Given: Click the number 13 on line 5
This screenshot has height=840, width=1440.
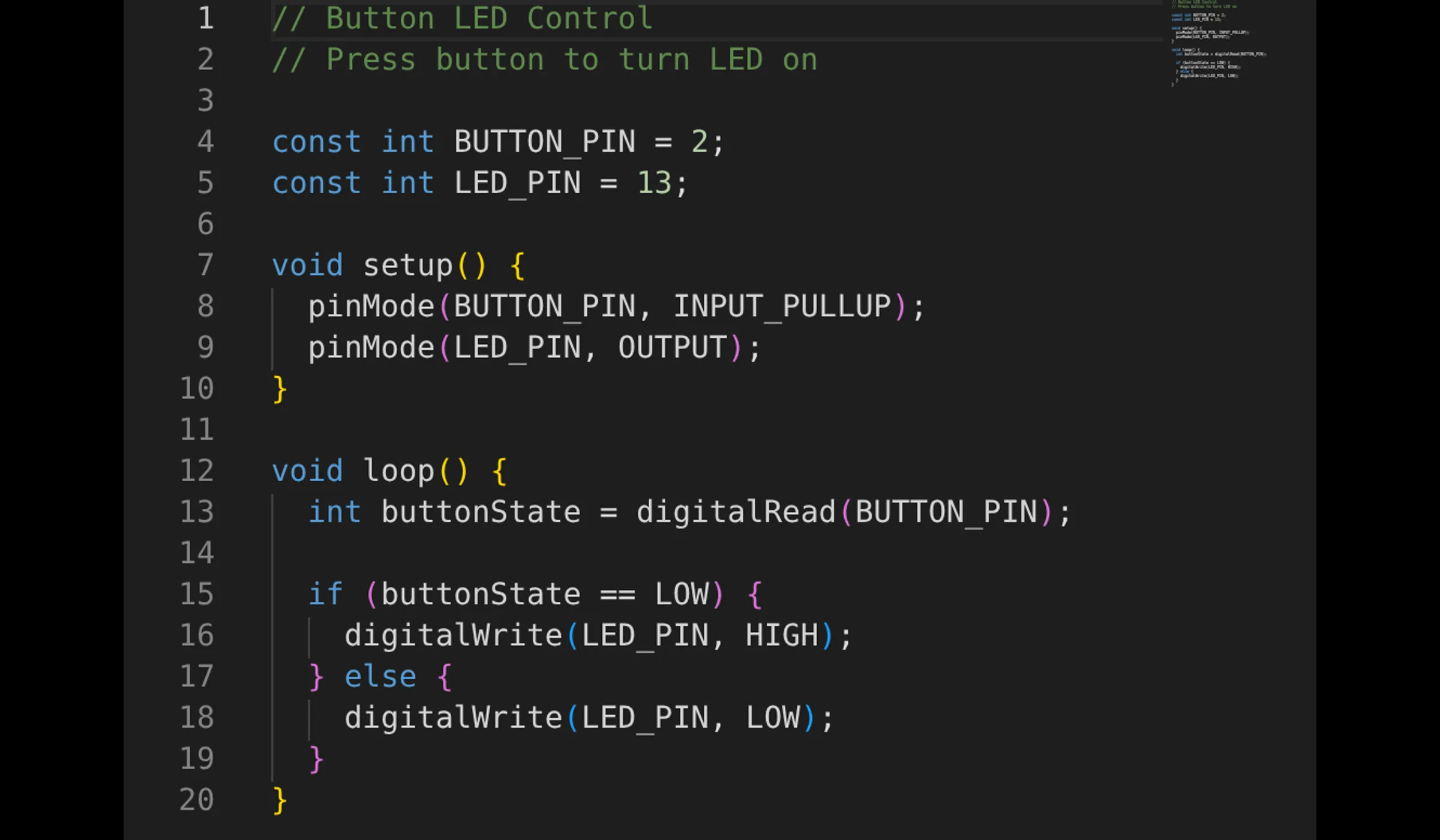Looking at the screenshot, I should (654, 183).
